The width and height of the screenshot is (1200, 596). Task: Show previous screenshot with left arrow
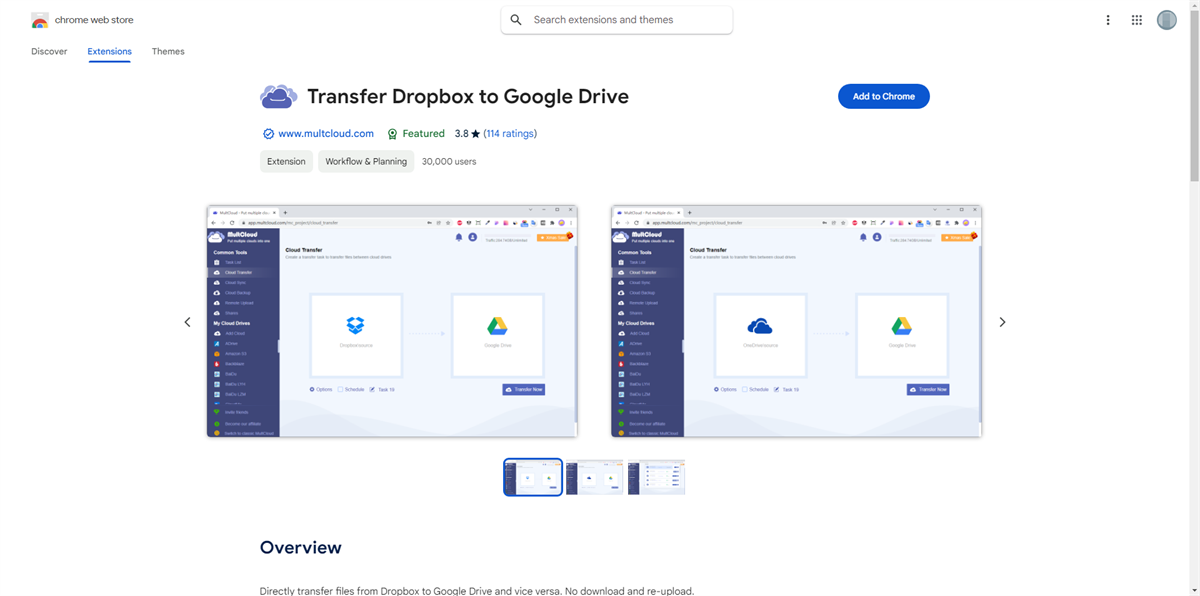[x=187, y=322]
